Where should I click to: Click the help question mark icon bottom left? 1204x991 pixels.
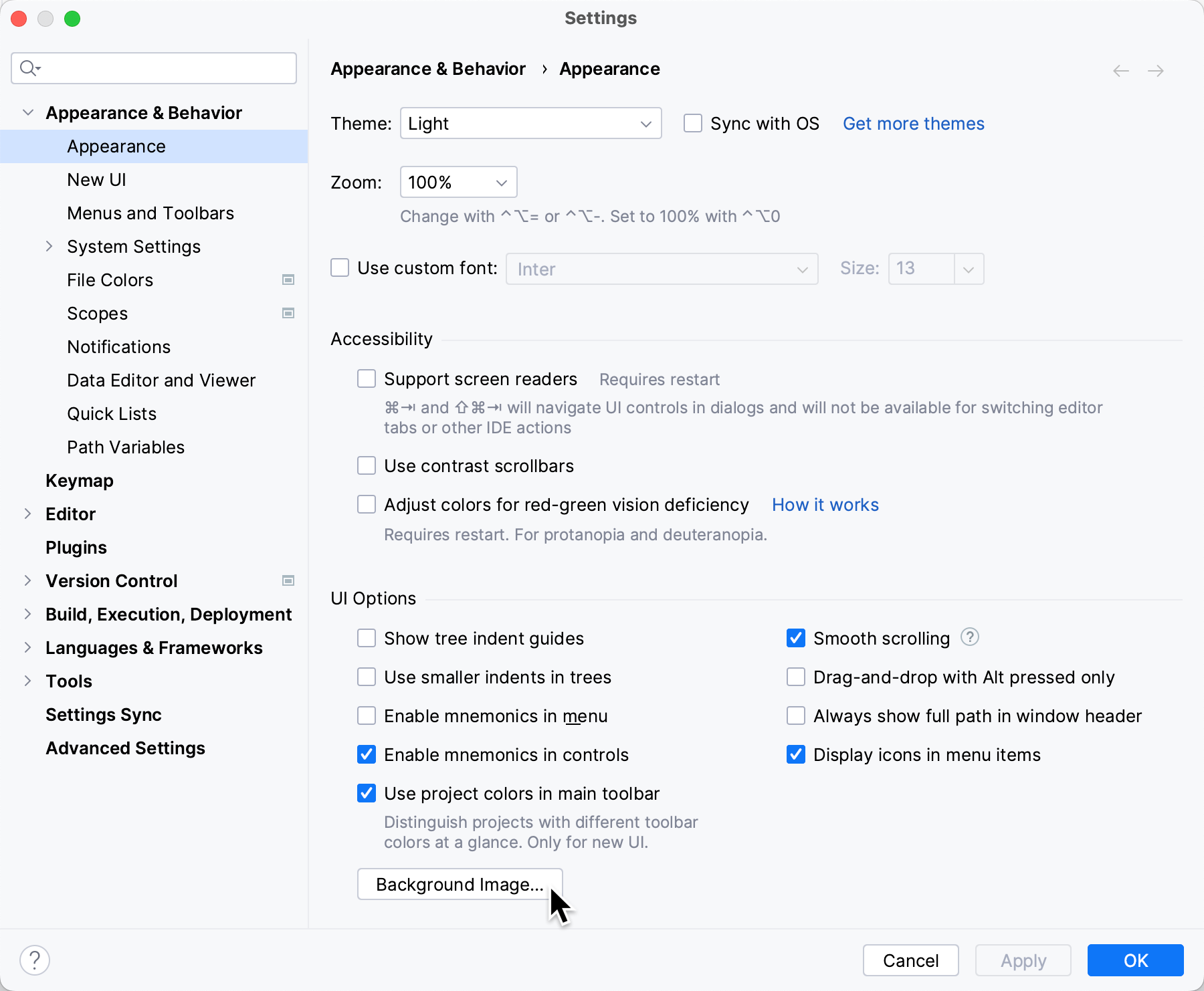pos(35,960)
